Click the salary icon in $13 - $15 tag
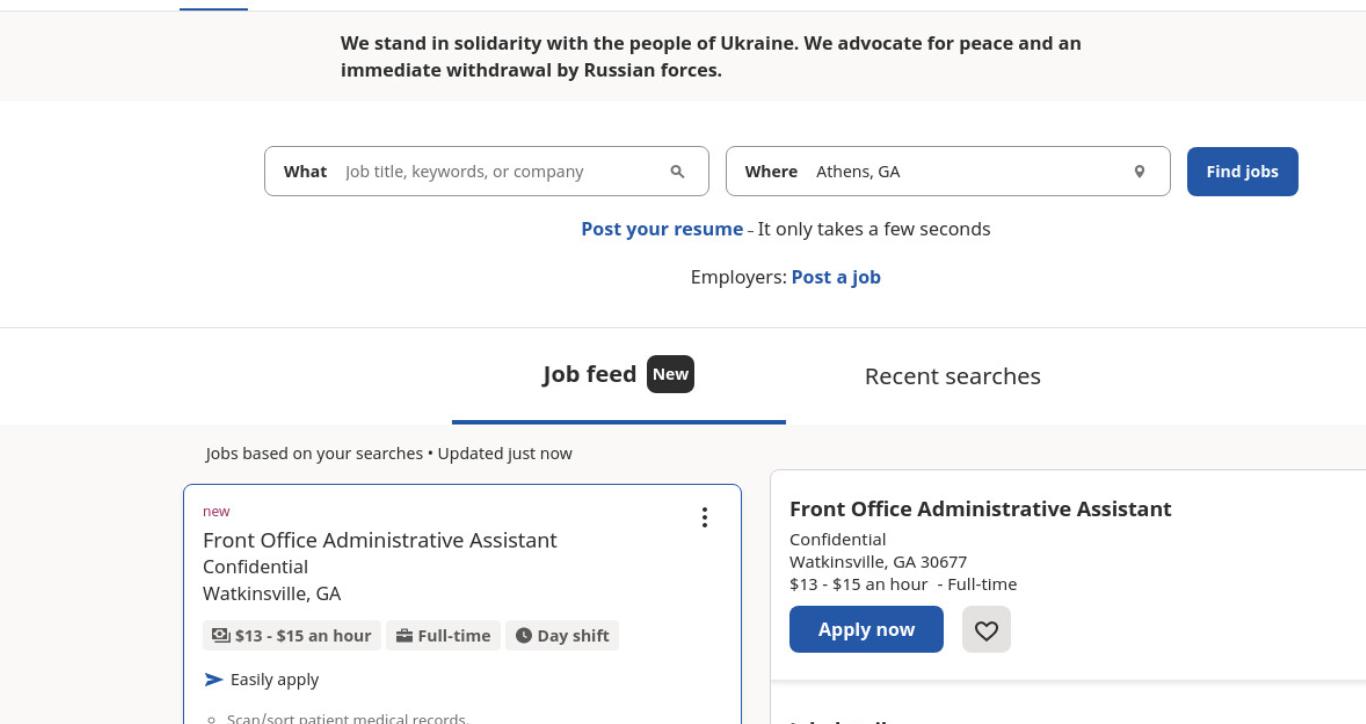This screenshot has height=724, width=1366. point(220,636)
